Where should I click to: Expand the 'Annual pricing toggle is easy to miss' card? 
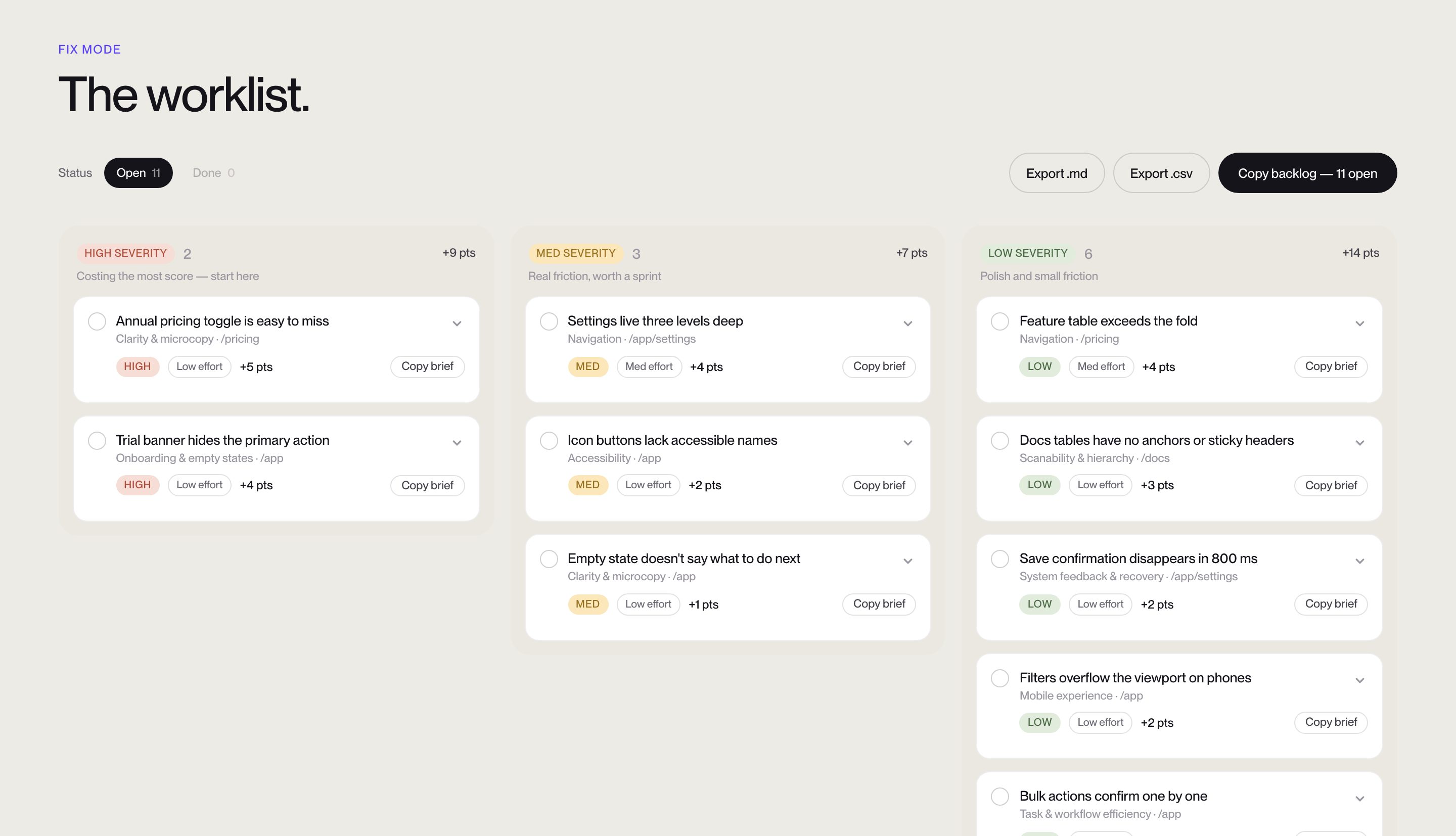(x=457, y=324)
